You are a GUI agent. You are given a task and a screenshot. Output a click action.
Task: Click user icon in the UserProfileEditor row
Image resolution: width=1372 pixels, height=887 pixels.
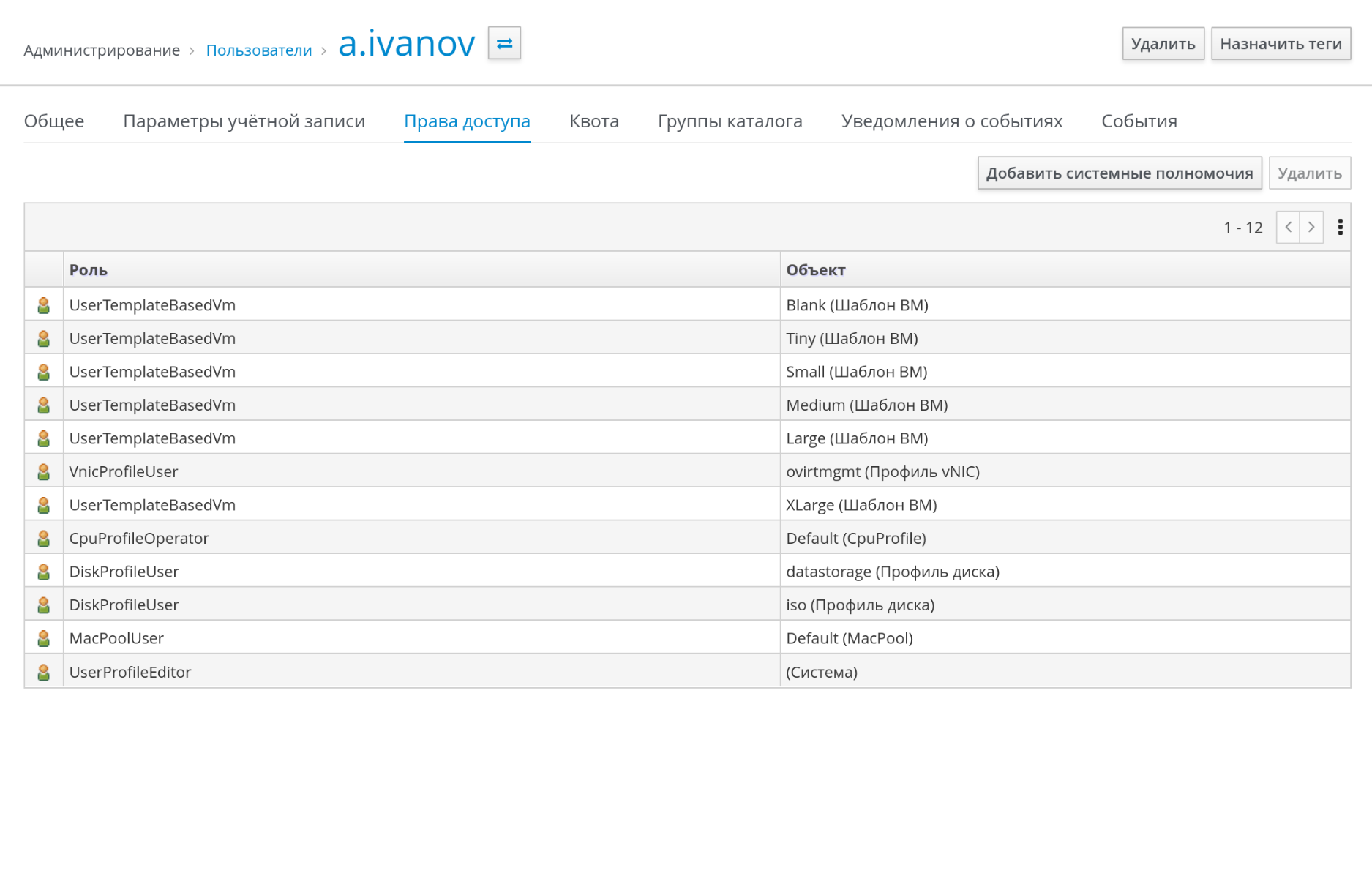click(44, 672)
